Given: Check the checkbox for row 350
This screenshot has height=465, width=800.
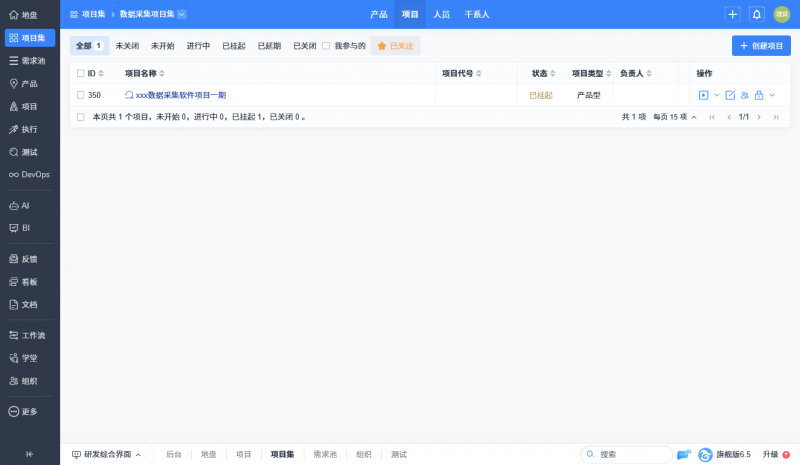Looking at the screenshot, I should point(81,95).
